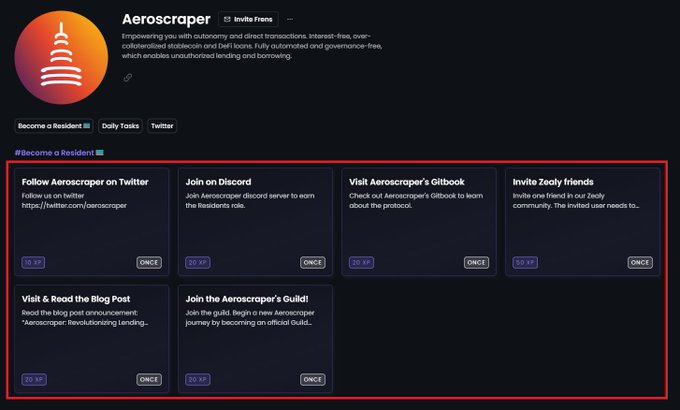
Task: Select the Become a Resident tab
Action: tap(54, 126)
